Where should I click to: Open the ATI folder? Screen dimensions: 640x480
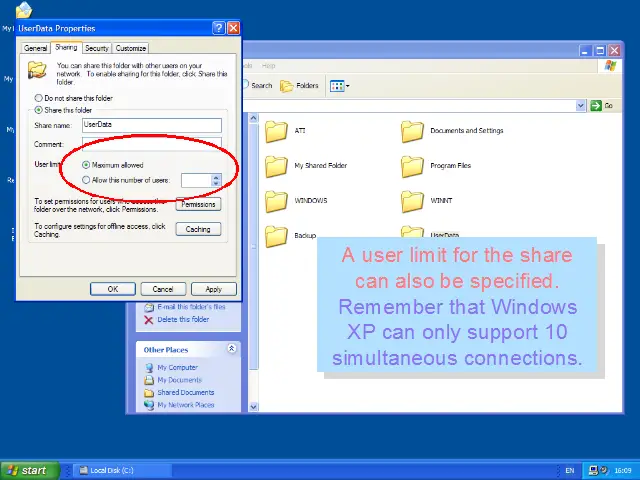tap(276, 131)
